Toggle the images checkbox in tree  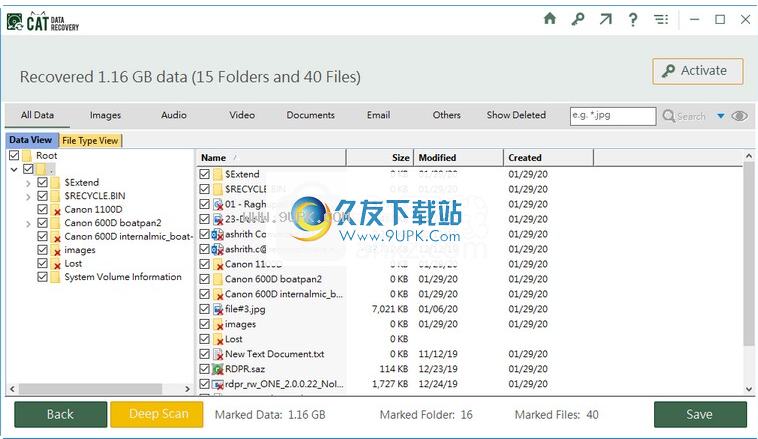coord(43,250)
